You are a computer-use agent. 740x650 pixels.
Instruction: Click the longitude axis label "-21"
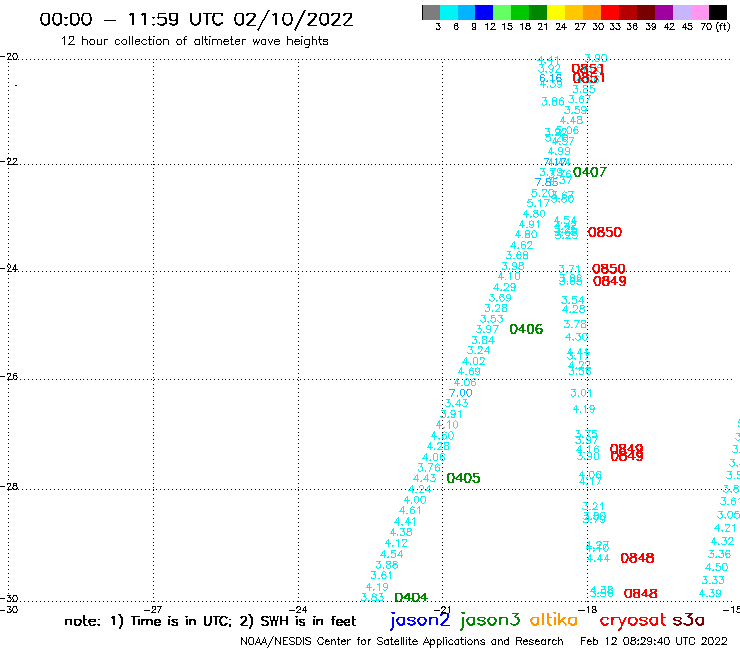point(442,609)
